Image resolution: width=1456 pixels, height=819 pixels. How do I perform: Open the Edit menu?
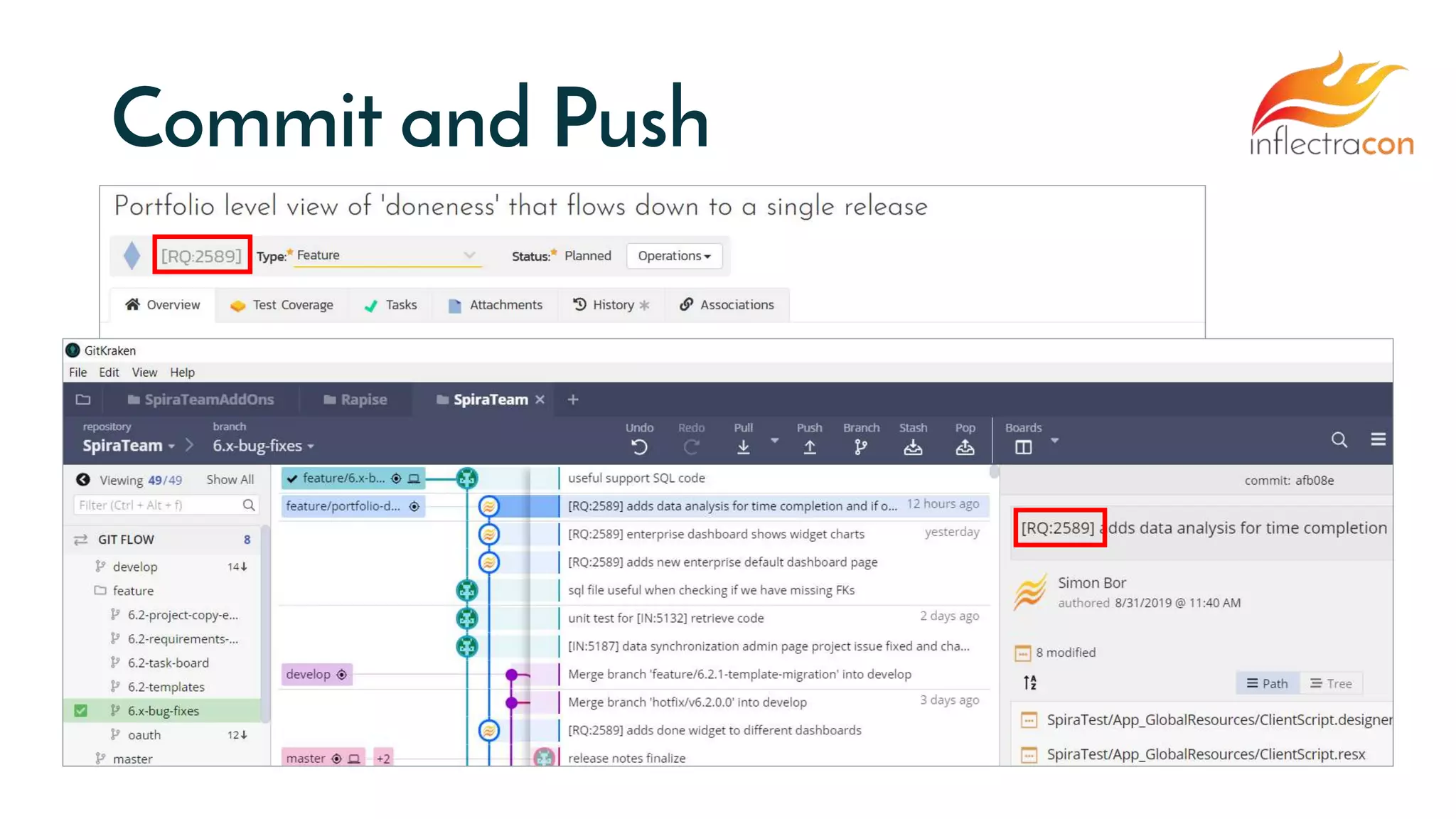point(109,373)
